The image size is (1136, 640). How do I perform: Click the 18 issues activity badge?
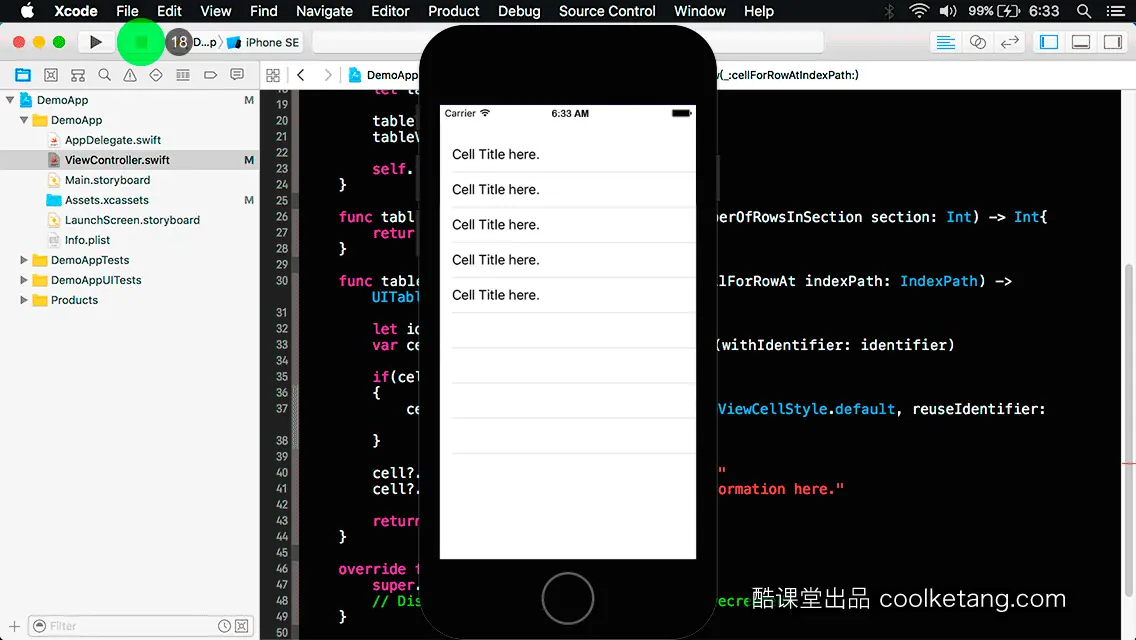(178, 42)
